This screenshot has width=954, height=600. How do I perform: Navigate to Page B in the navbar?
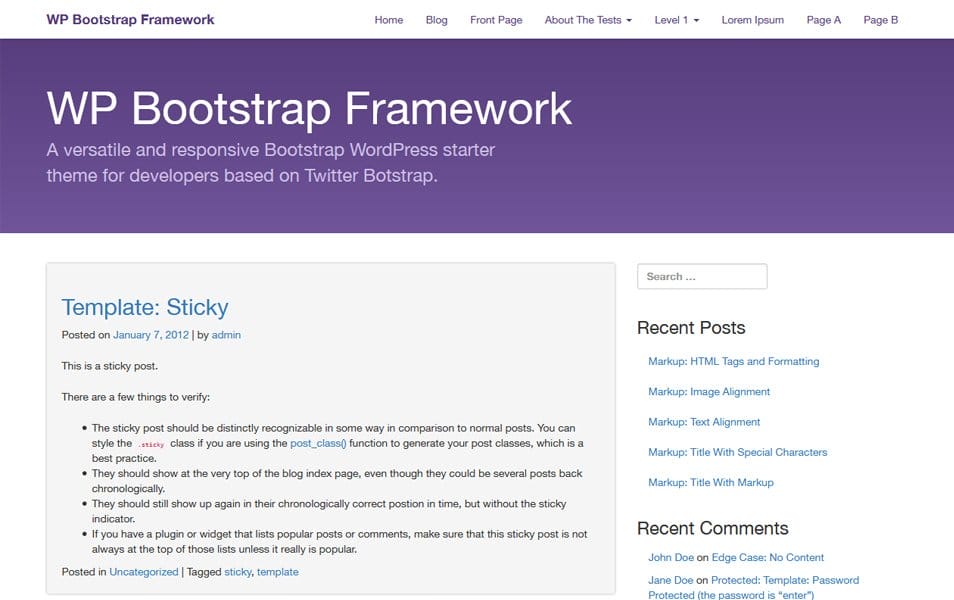point(880,19)
